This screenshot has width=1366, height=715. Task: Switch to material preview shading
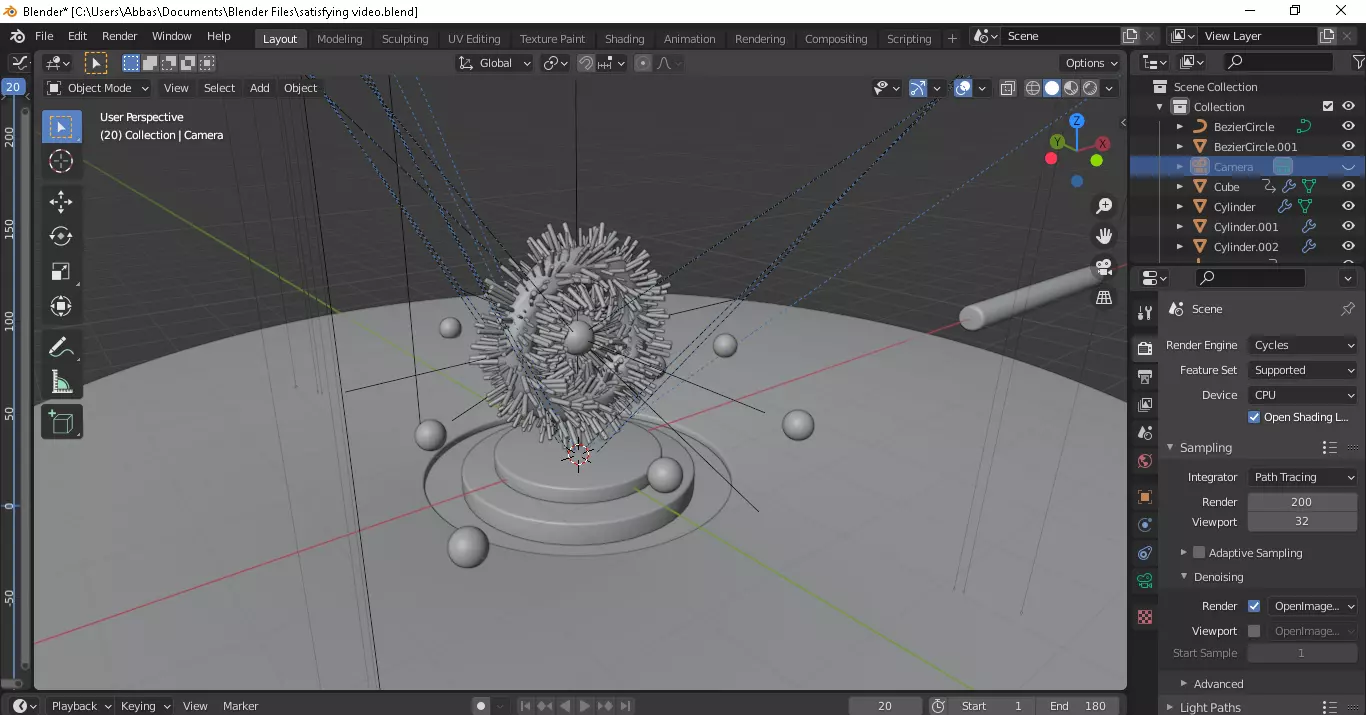coord(1071,88)
